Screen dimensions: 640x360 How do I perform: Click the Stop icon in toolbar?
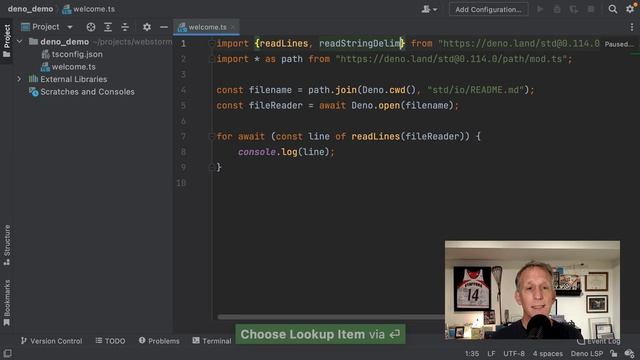point(591,9)
